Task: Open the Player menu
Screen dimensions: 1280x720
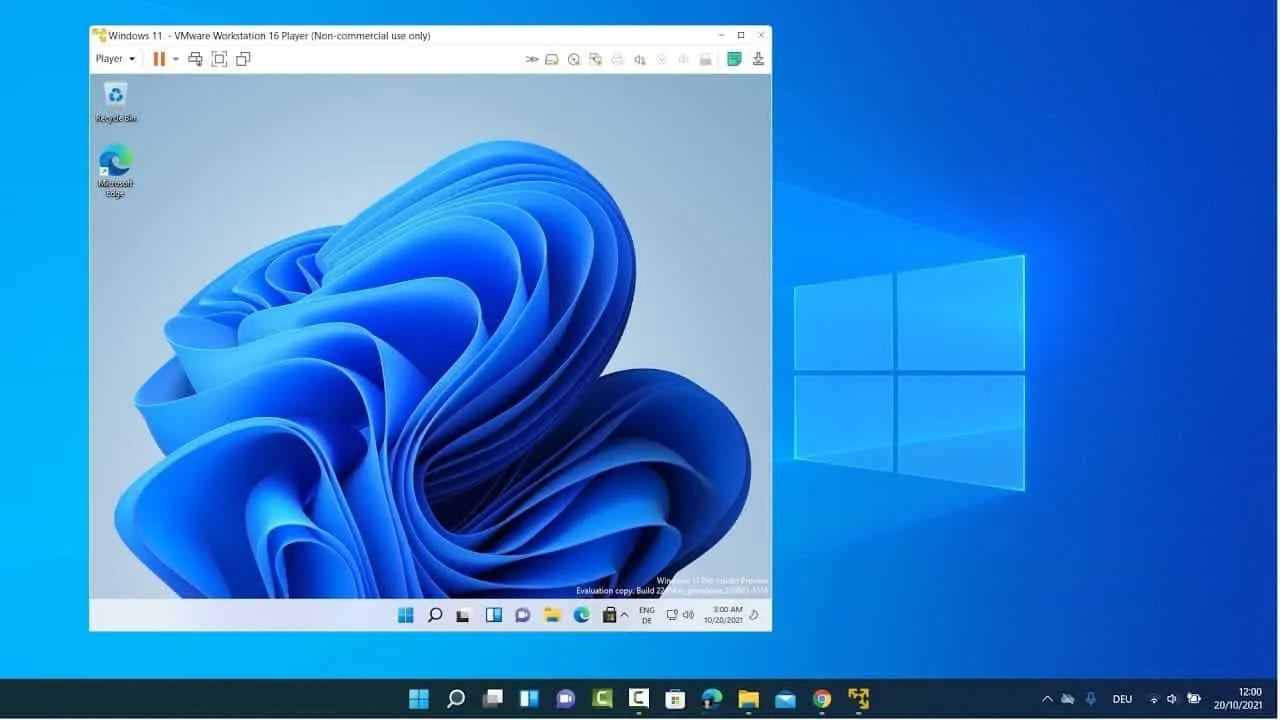Action: pos(112,58)
